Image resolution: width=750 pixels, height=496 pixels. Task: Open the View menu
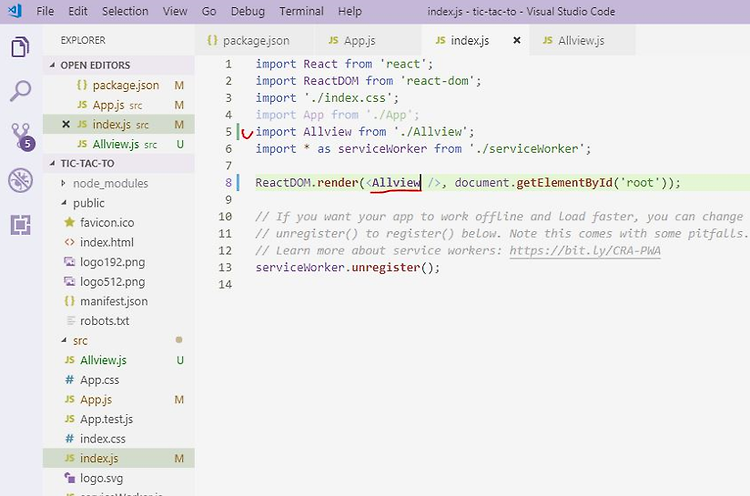(175, 11)
